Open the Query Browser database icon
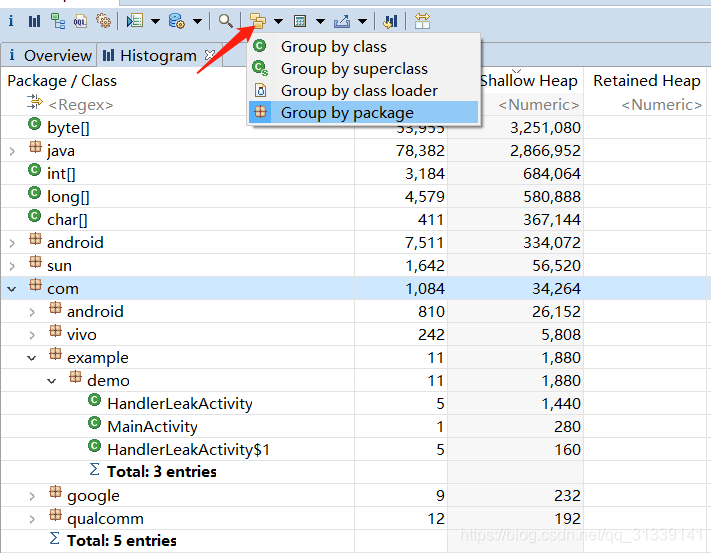The height and width of the screenshot is (553, 711). pyautogui.click(x=176, y=21)
